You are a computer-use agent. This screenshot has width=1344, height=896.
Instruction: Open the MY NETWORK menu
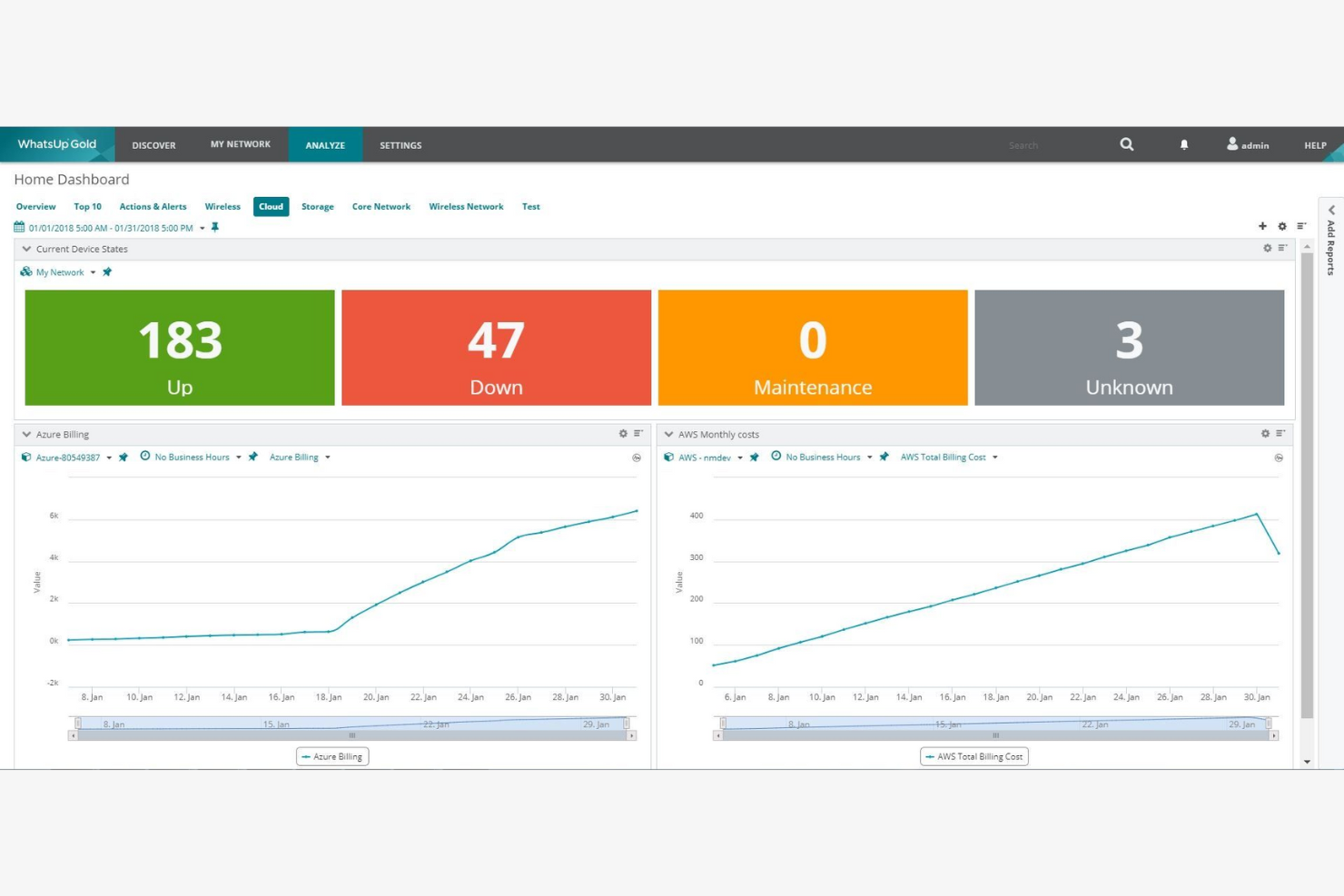click(241, 144)
